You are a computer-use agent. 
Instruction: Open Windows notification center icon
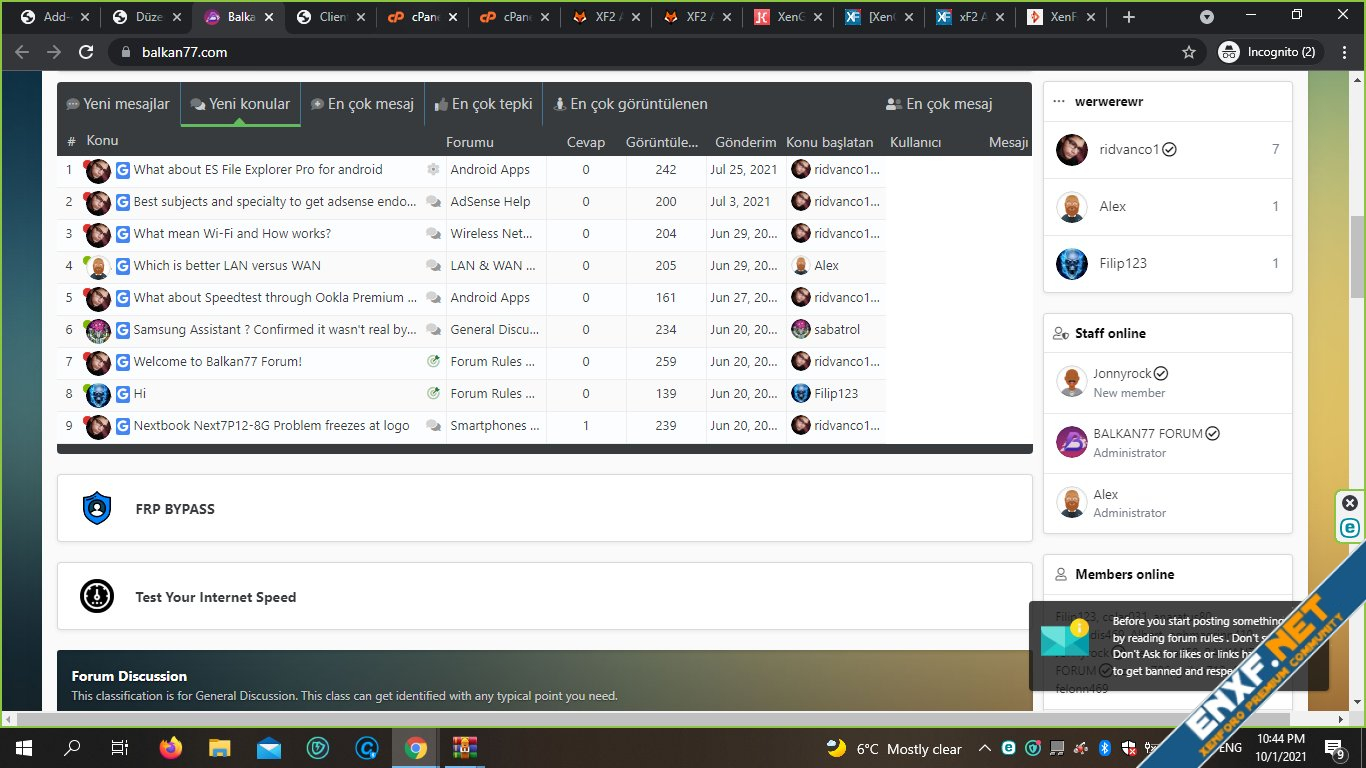1334,748
